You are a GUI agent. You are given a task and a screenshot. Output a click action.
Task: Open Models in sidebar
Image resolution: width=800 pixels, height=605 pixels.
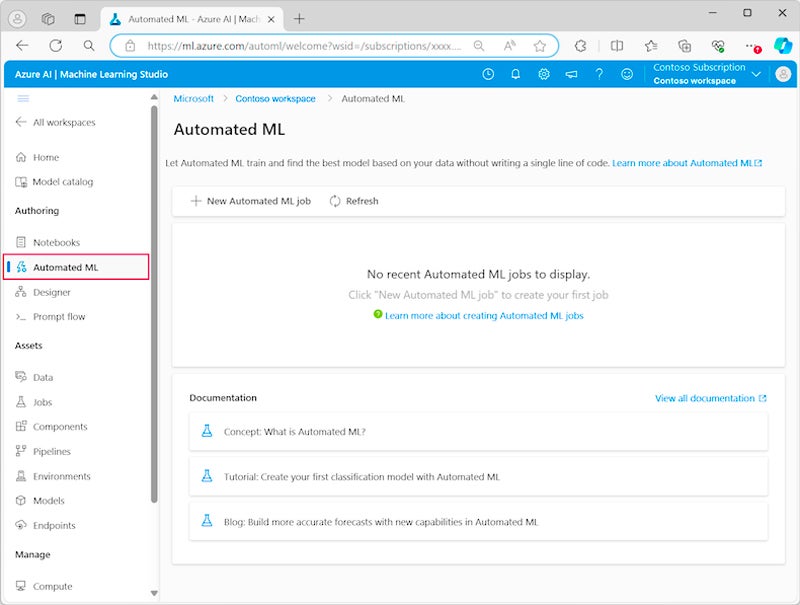[40, 500]
